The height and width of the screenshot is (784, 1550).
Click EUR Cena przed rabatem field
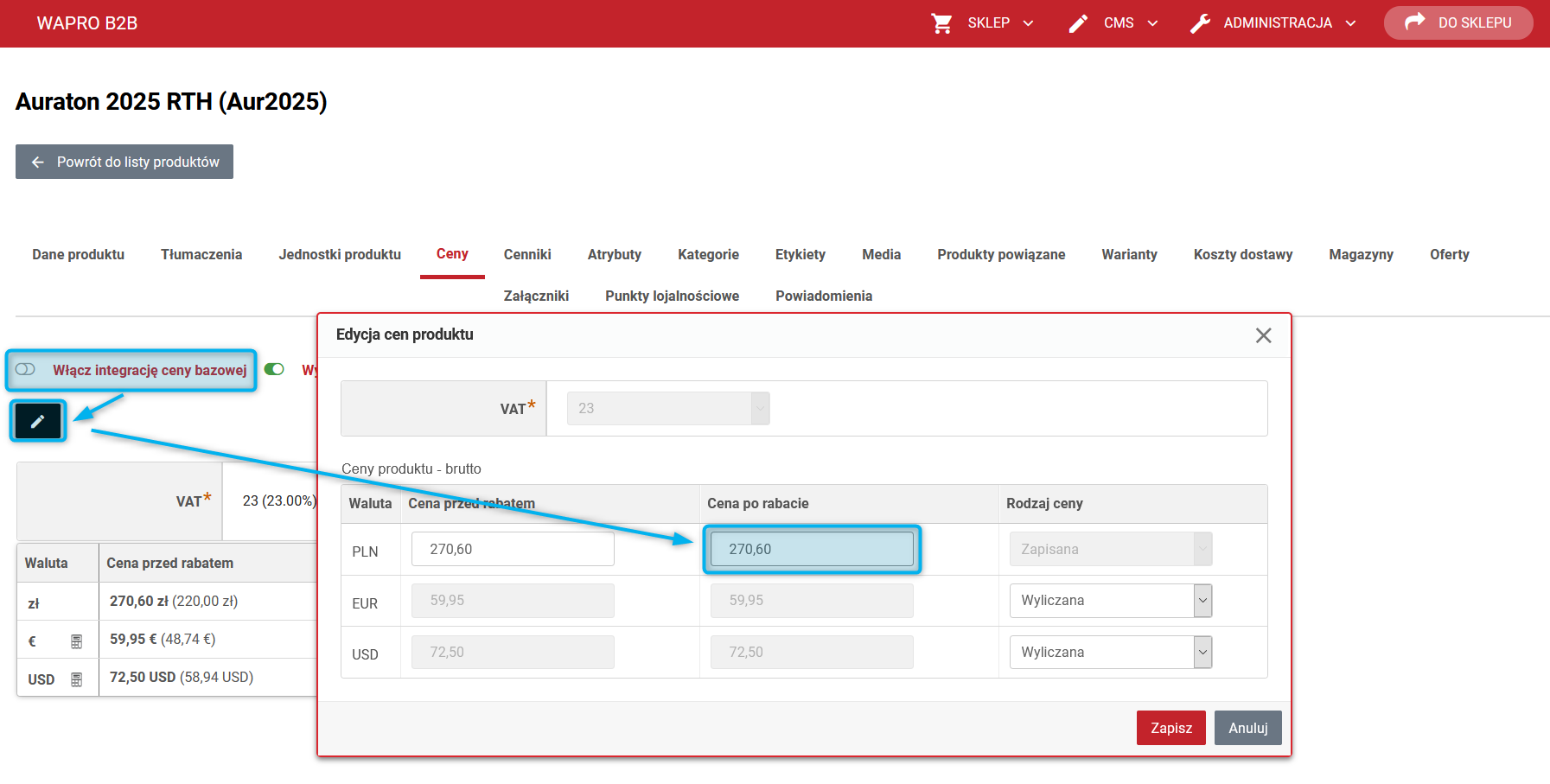[x=513, y=601]
